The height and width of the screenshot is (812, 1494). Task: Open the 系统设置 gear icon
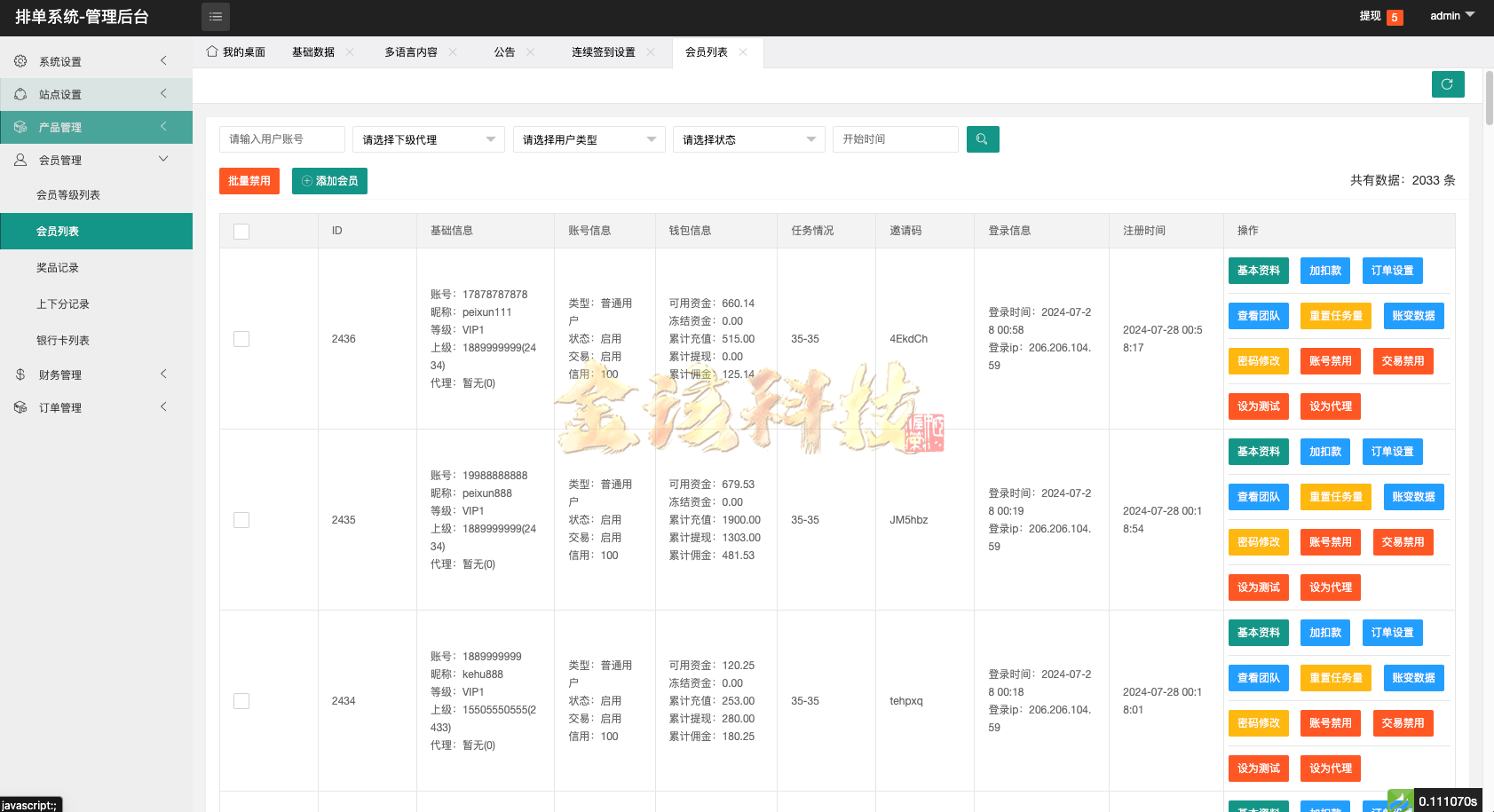point(20,60)
